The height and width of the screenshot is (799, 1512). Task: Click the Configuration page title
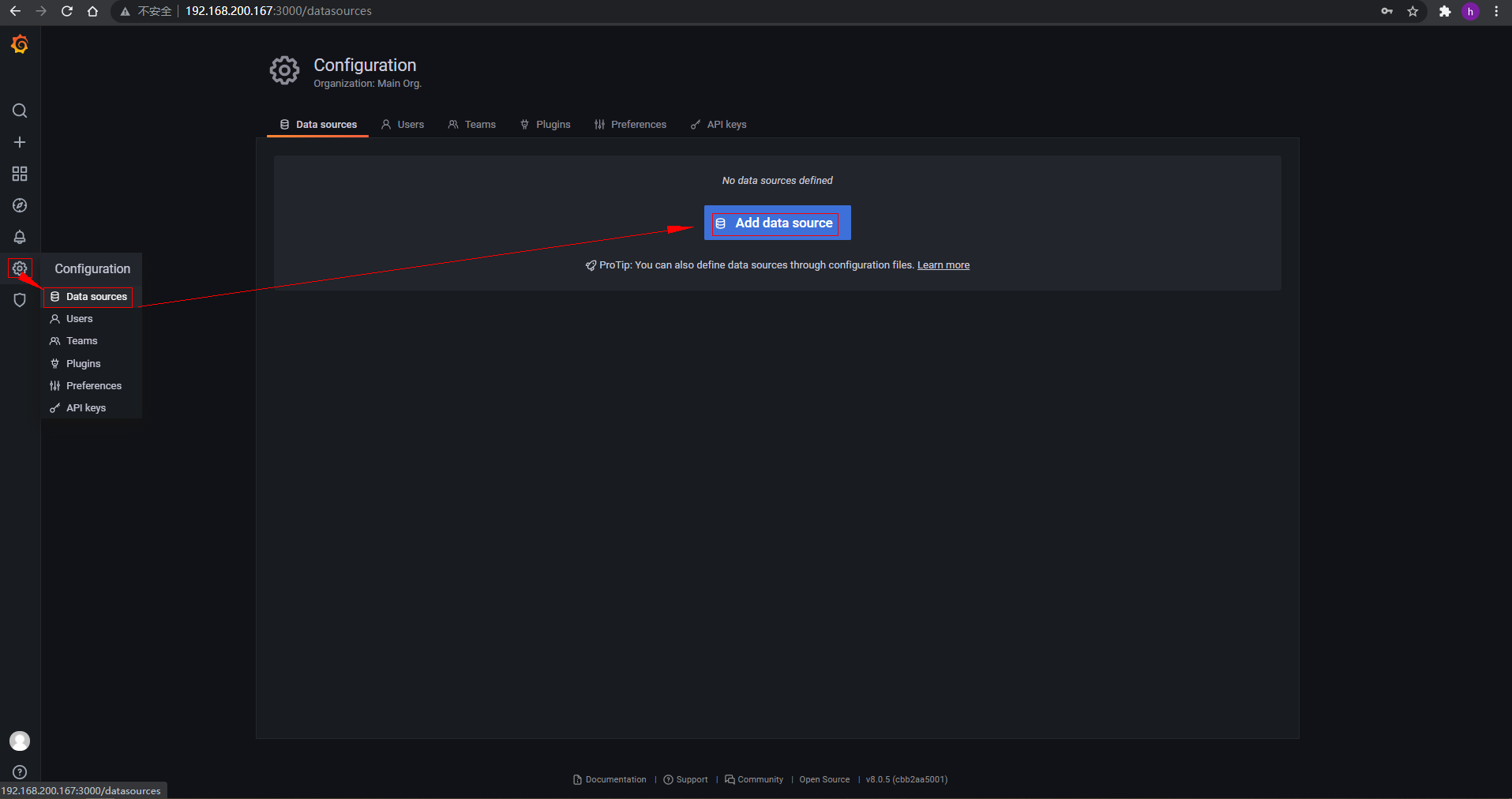(x=365, y=65)
